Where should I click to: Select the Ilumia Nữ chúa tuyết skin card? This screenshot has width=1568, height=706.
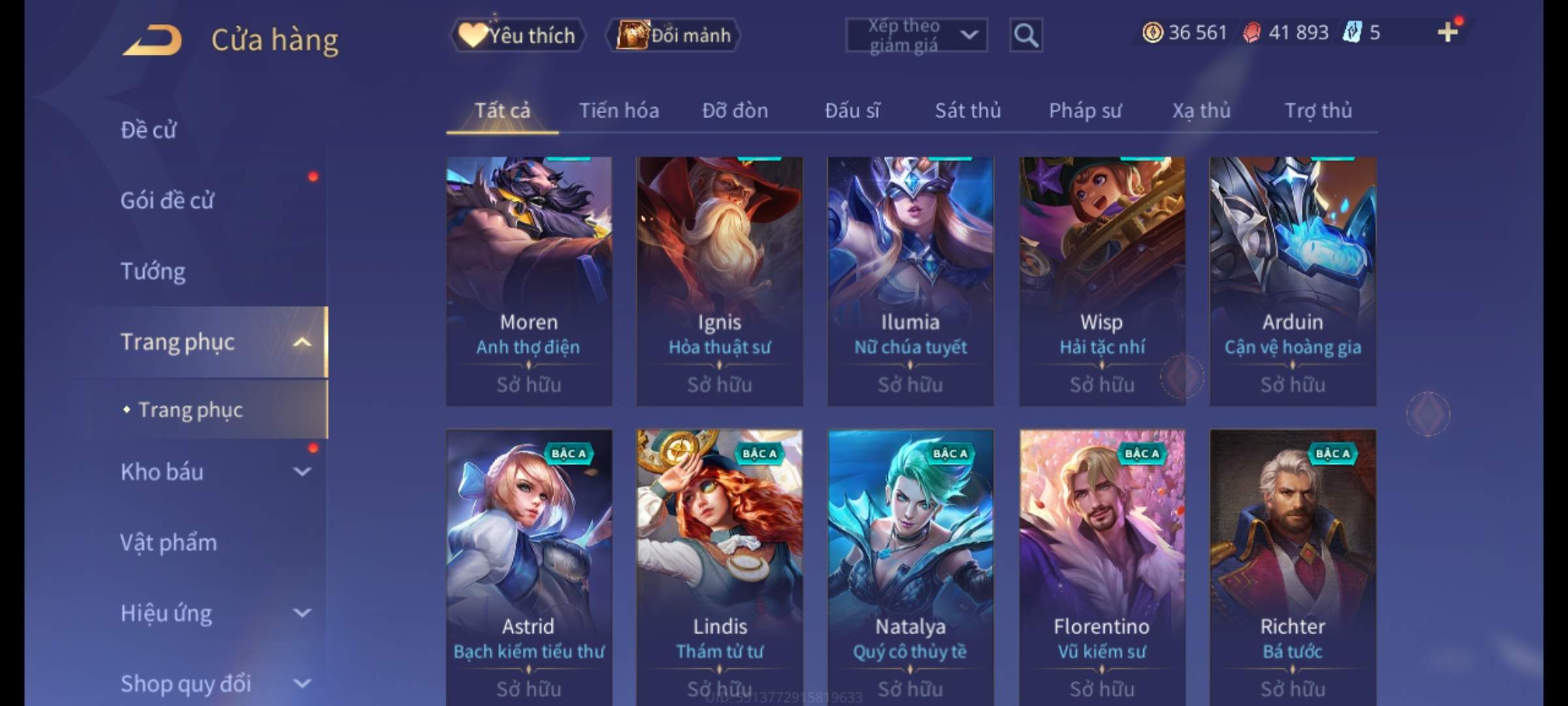[x=910, y=281]
